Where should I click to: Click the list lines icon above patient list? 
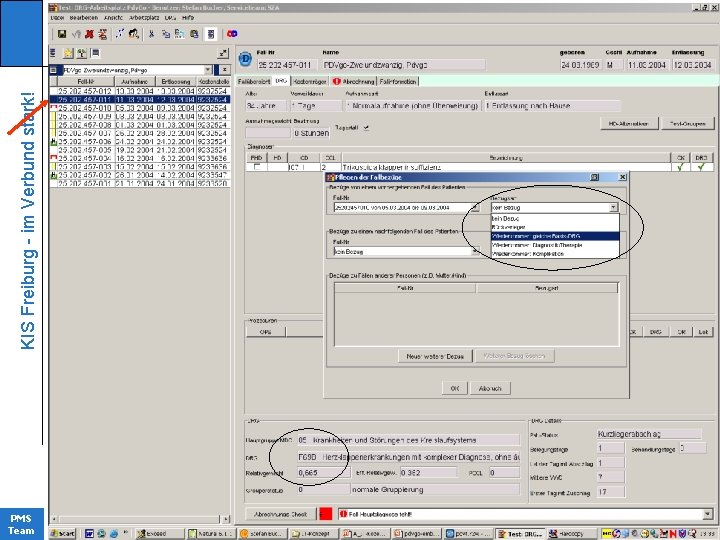(53, 53)
